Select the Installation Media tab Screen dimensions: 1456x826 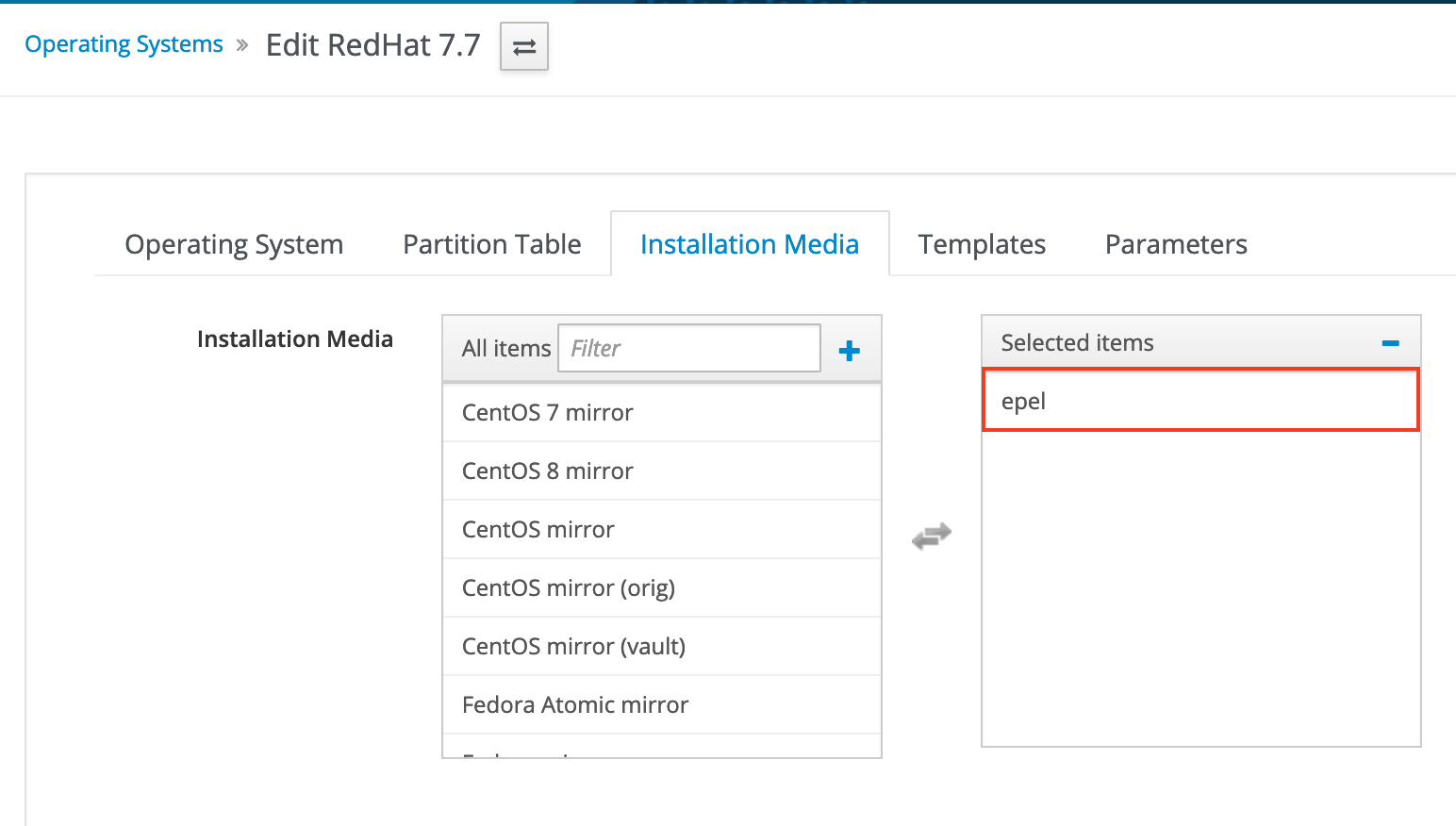click(750, 244)
